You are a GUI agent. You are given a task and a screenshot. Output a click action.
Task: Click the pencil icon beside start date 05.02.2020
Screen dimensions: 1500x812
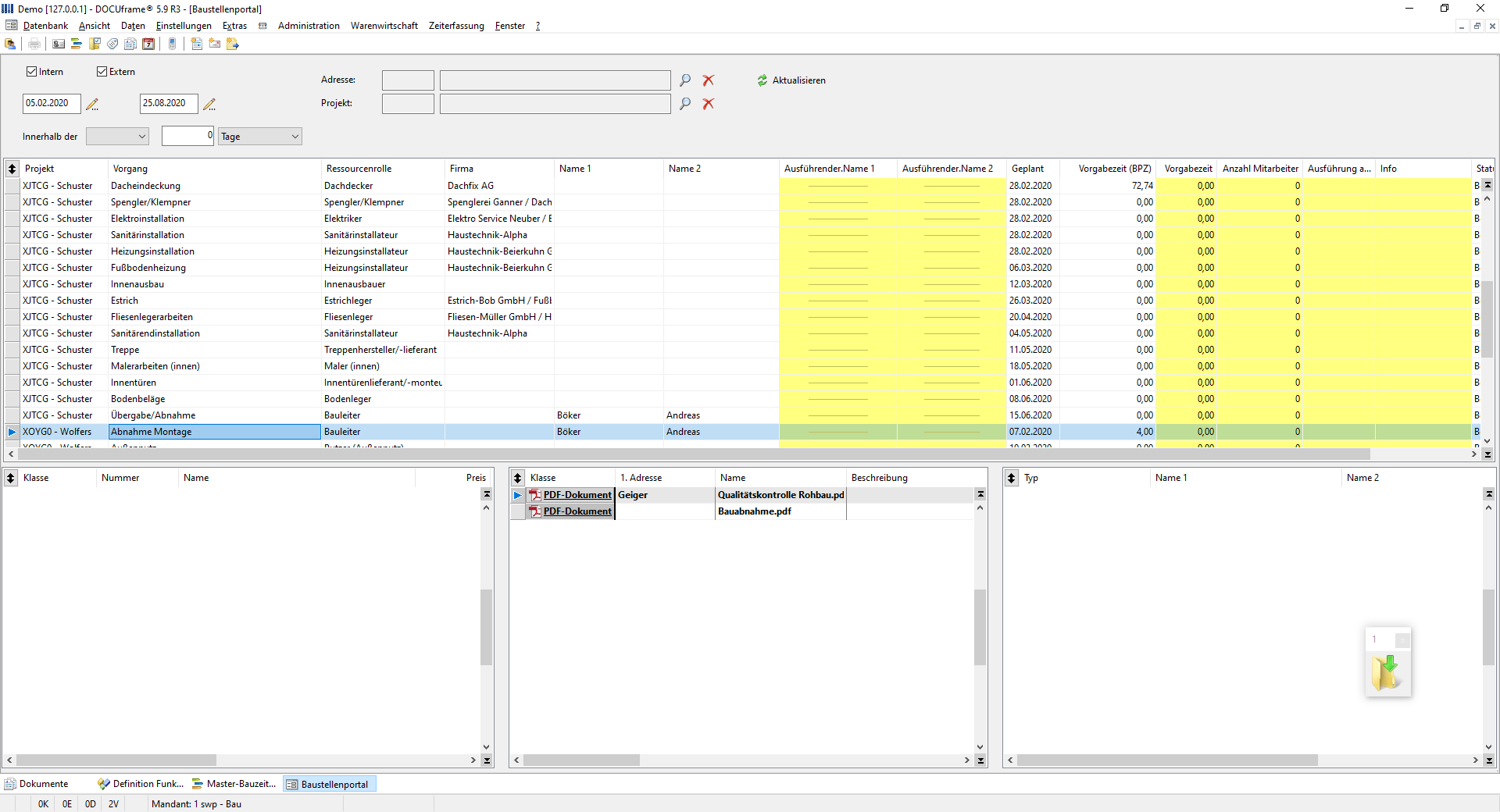tap(92, 104)
